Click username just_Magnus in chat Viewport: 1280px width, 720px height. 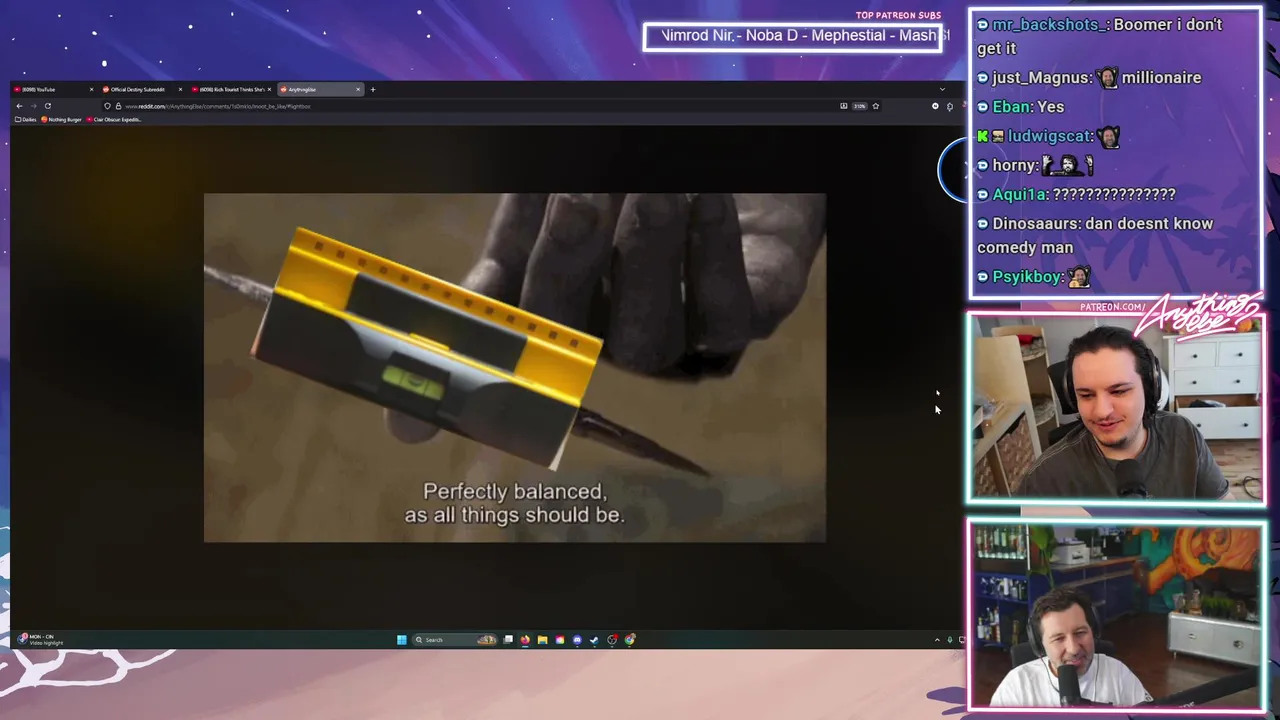pos(1041,77)
